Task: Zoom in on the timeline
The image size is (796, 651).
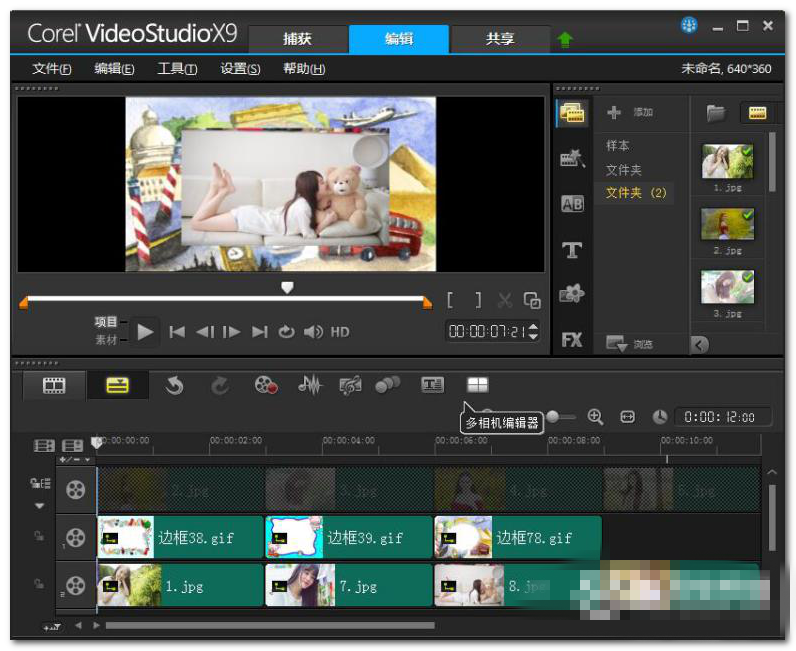Action: (x=595, y=417)
